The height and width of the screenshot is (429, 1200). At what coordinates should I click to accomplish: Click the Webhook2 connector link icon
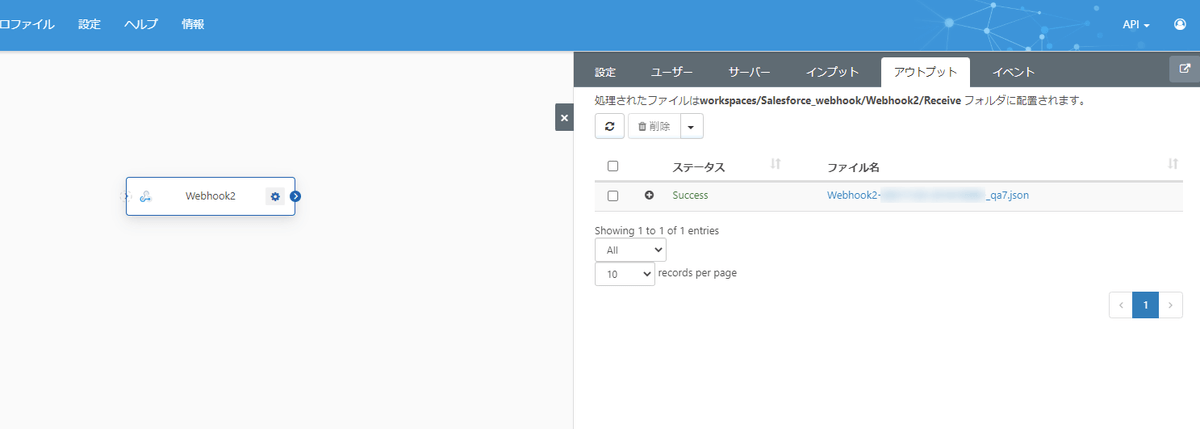tap(144, 197)
